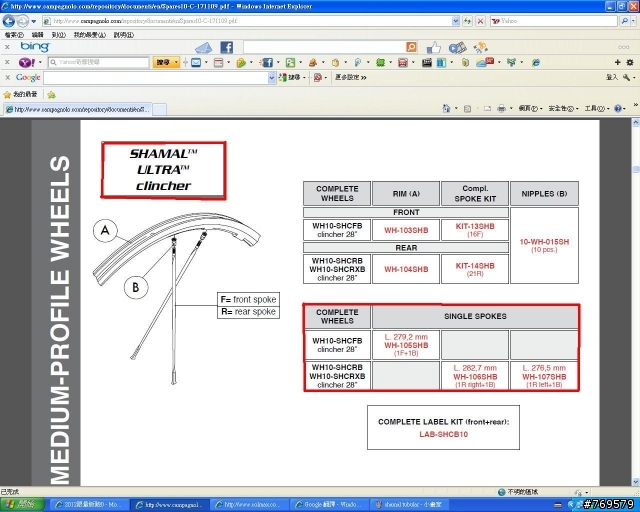
Task: Click the Yahoo Y! logo
Action: [x=27, y=62]
